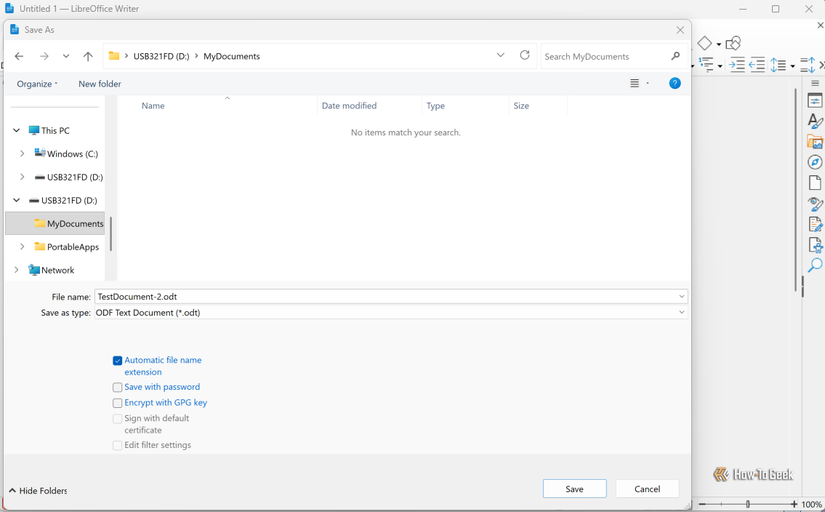Click the Line Spacing icon in Writer toolbar

(778, 65)
